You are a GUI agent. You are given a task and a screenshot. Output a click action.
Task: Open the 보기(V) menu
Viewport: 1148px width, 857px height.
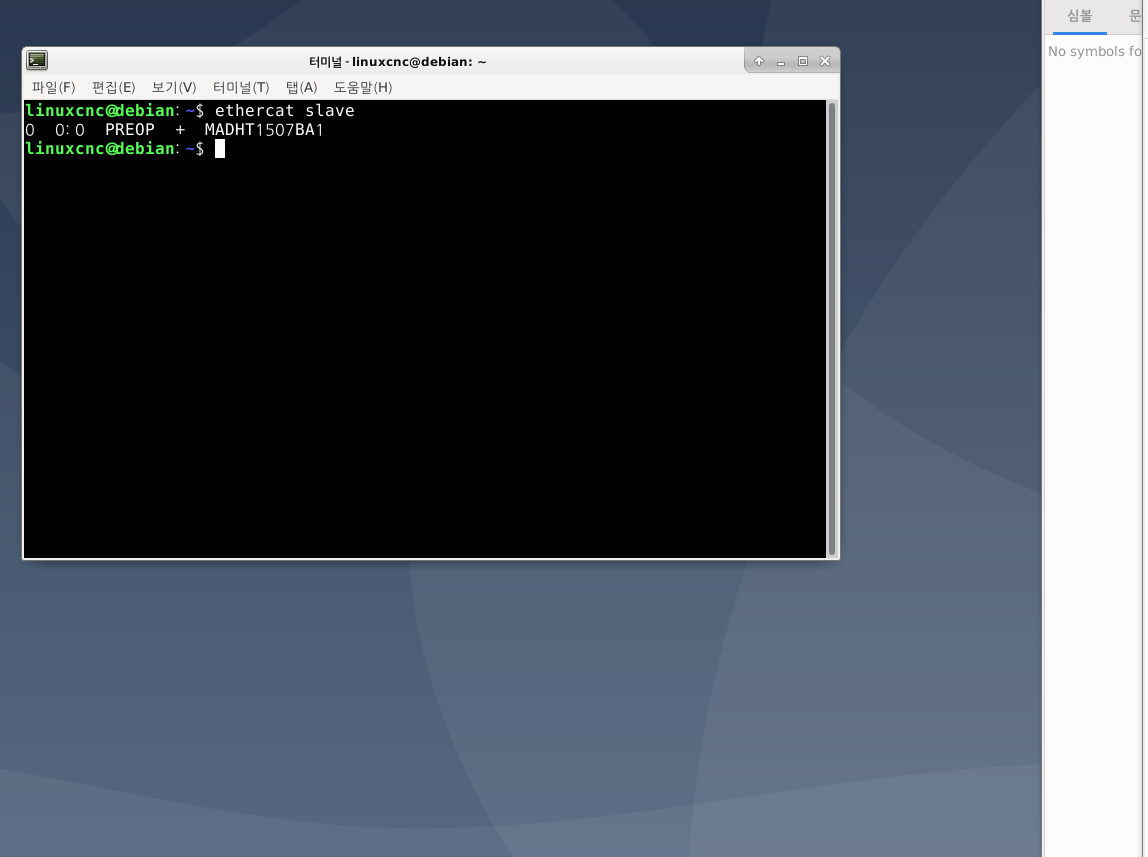click(174, 87)
